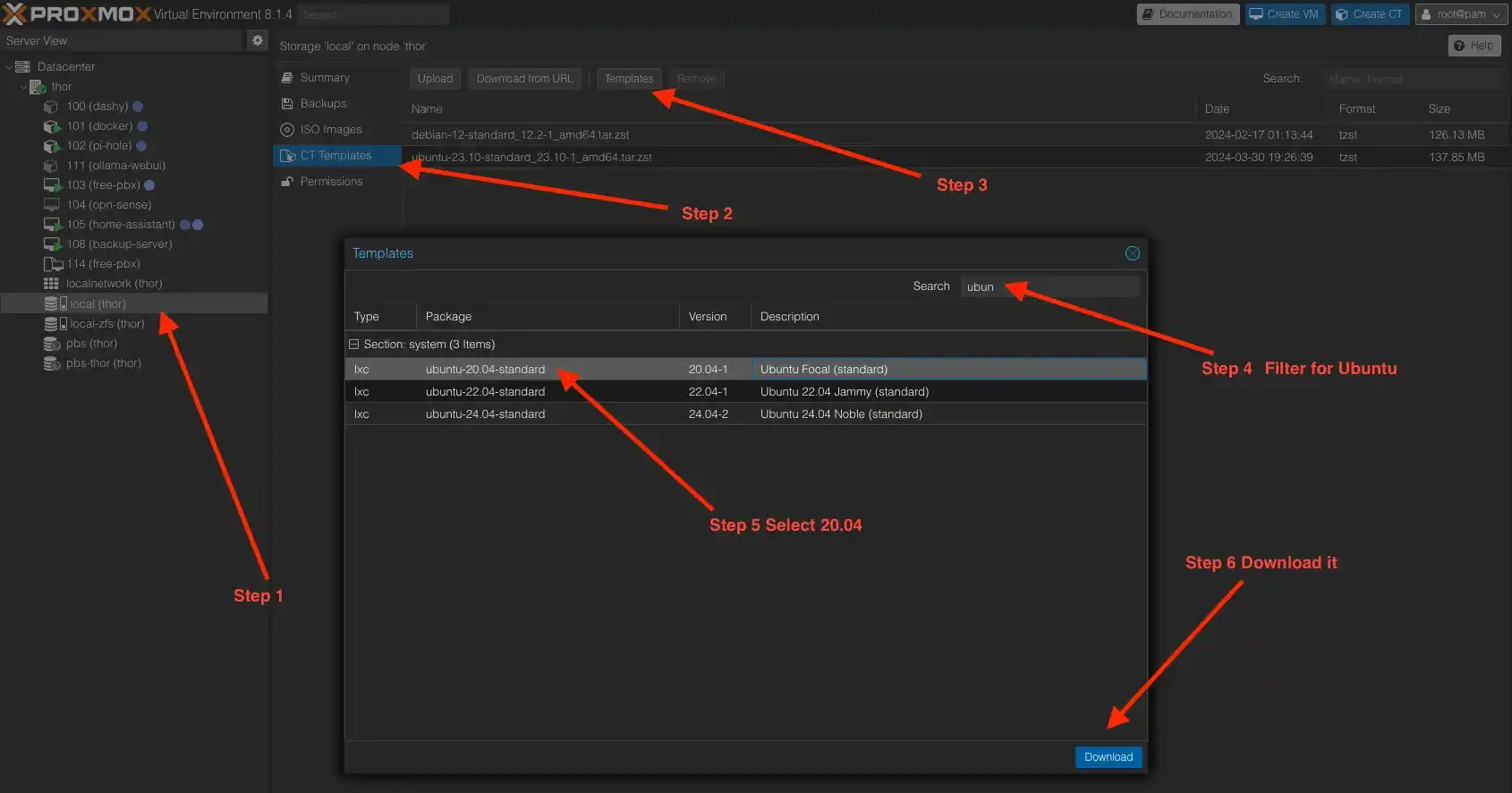Open the root@pam user menu
Screen dimensions: 1512x793
[1460, 14]
